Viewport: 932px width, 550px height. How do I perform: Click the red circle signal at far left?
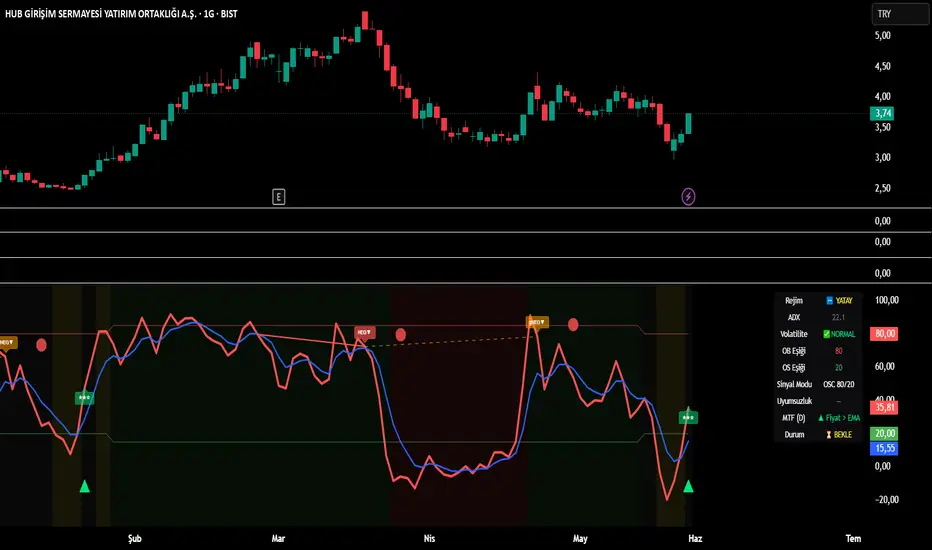(x=42, y=345)
